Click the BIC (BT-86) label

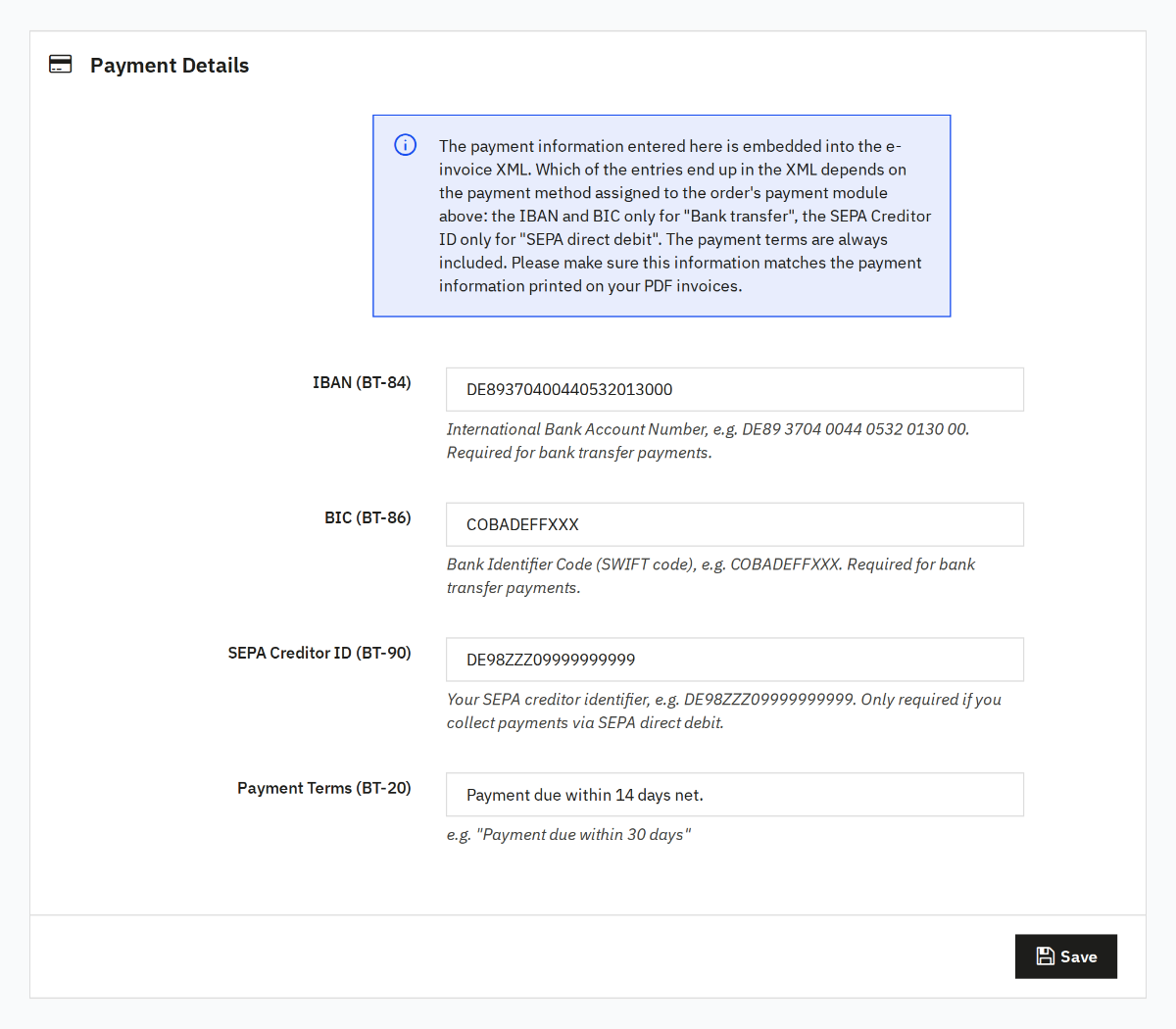tap(367, 517)
